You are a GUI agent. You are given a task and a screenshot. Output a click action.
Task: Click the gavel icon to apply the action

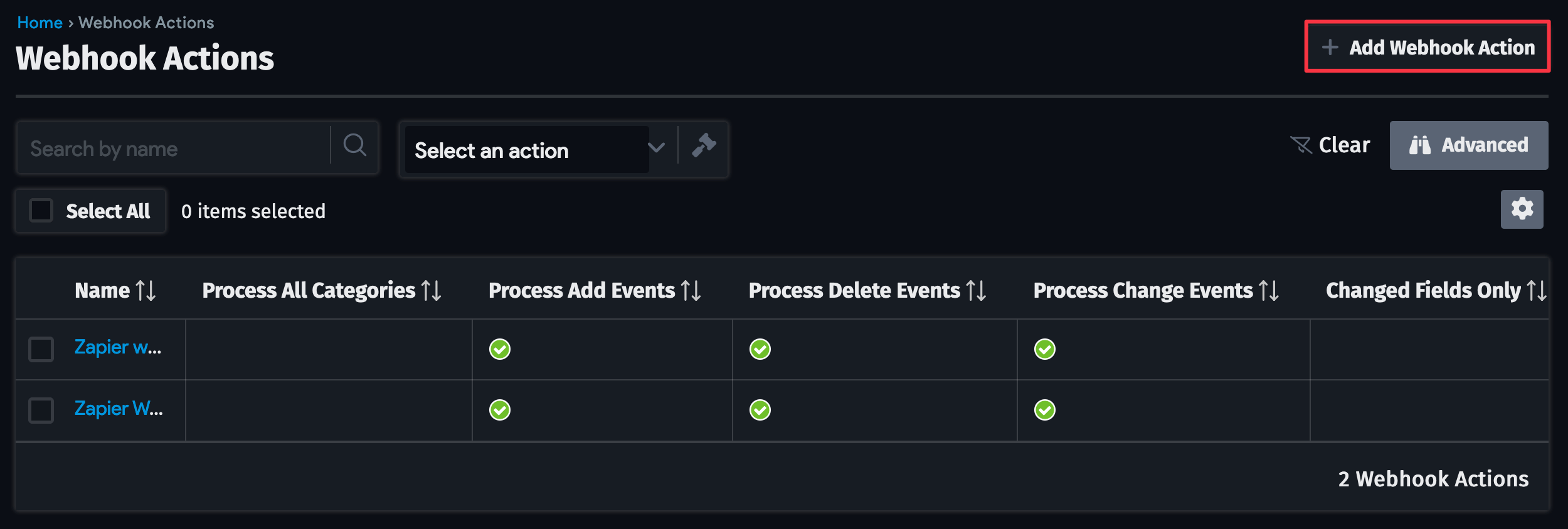click(x=704, y=145)
